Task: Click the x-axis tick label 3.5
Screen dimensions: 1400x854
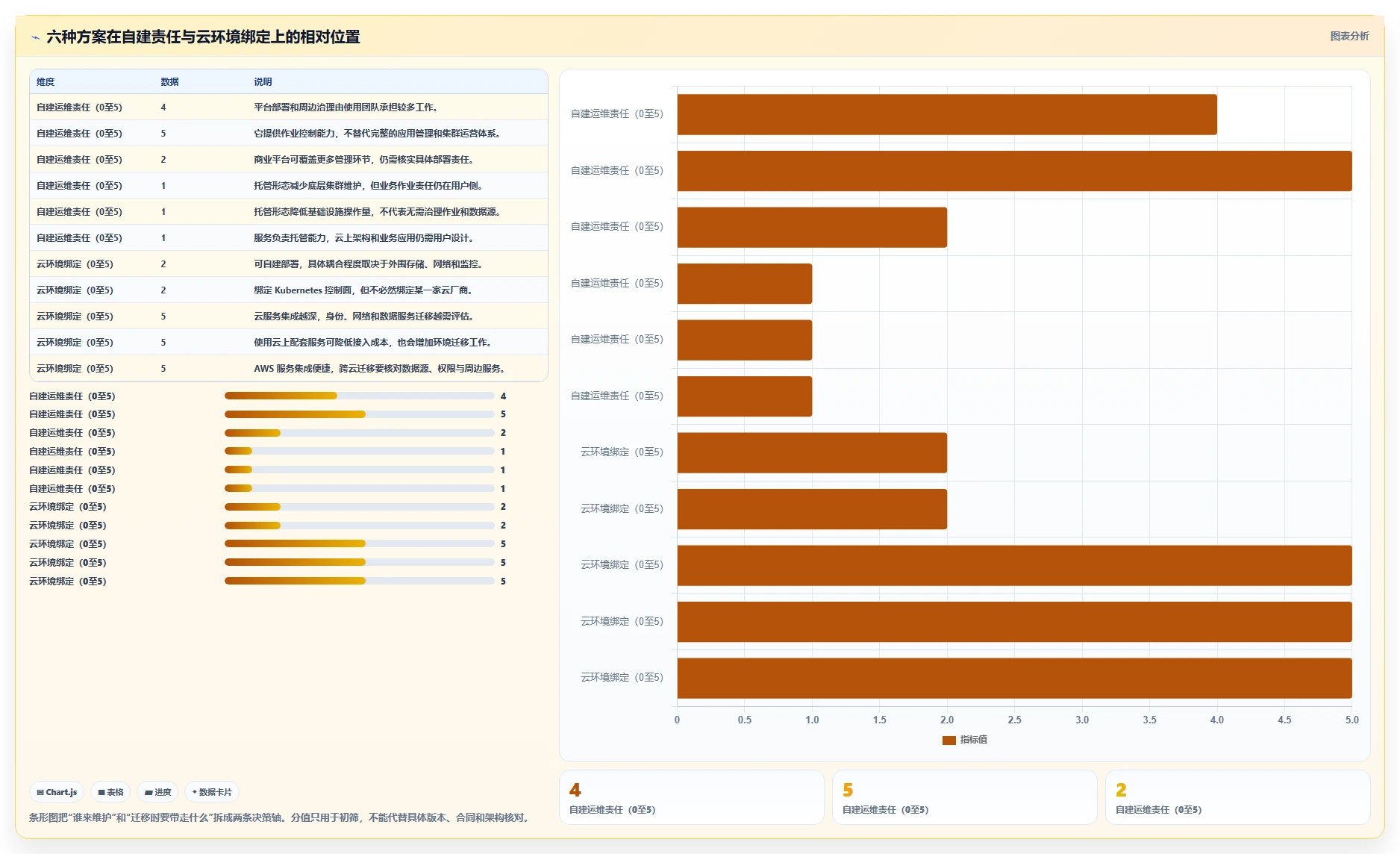Action: (1149, 720)
